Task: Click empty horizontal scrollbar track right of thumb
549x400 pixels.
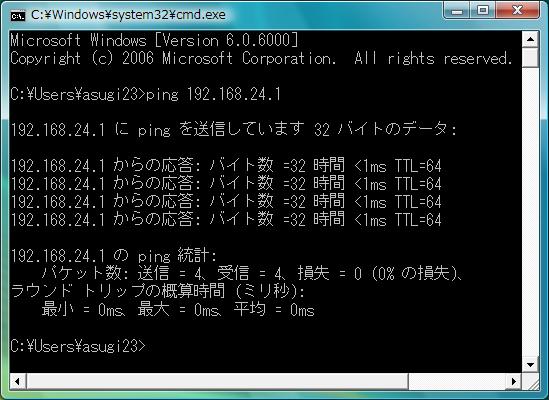Action: click(x=457, y=381)
